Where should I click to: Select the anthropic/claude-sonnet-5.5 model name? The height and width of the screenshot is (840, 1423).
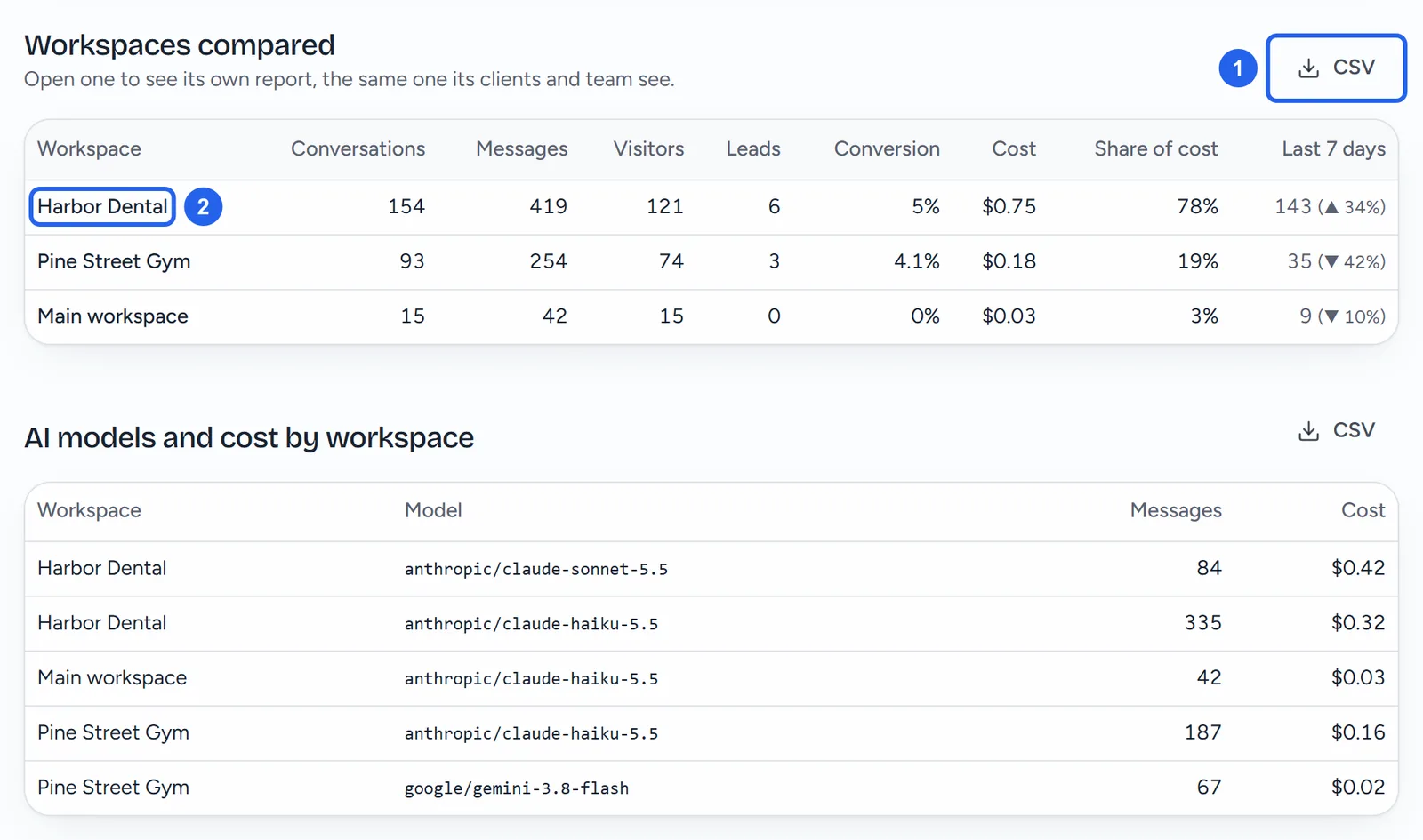tap(536, 569)
